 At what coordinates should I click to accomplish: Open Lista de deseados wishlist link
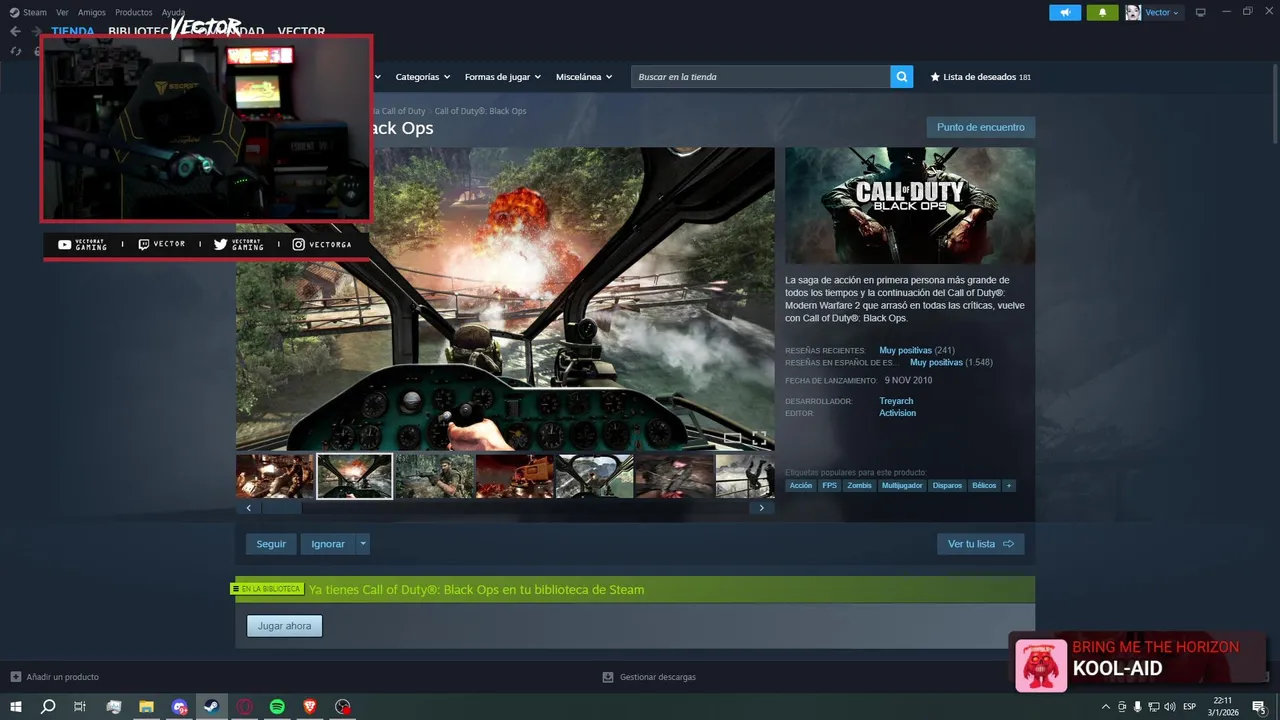pyautogui.click(x=981, y=77)
